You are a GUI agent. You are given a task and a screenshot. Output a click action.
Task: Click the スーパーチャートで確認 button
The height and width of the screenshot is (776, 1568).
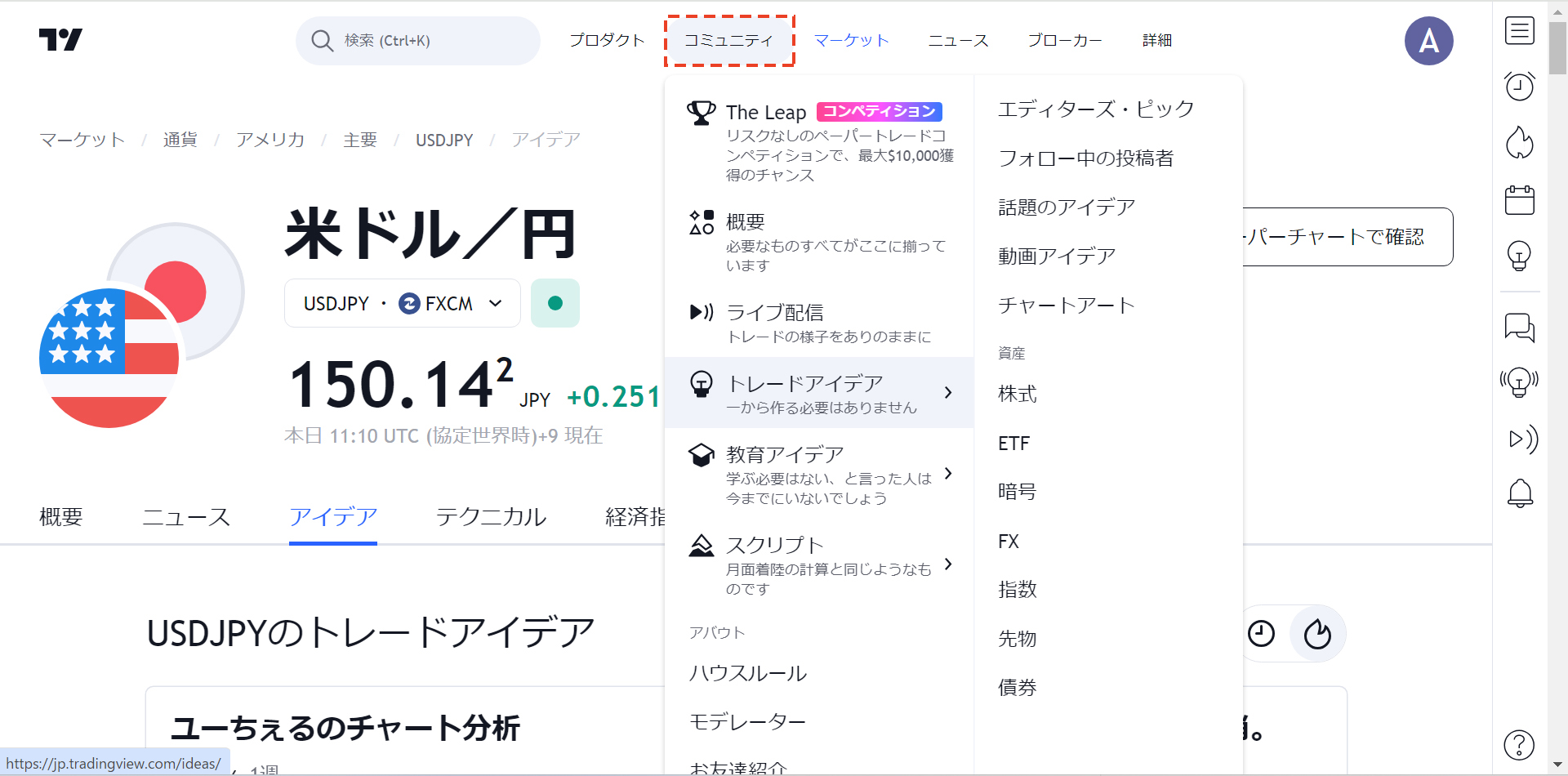(1347, 237)
